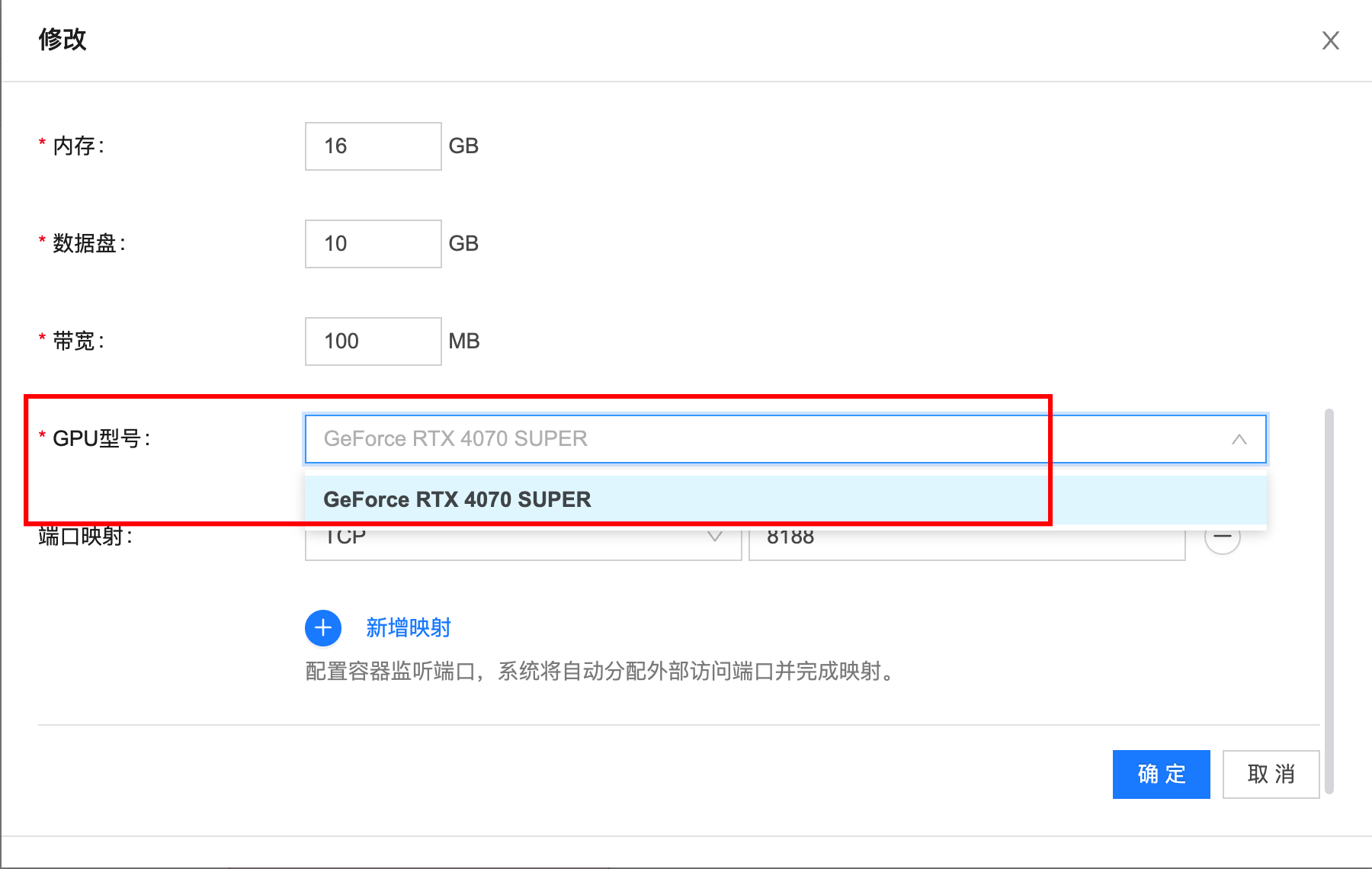Click the 新增映射 link
Viewport: 1372px width, 869px height.
click(x=409, y=628)
